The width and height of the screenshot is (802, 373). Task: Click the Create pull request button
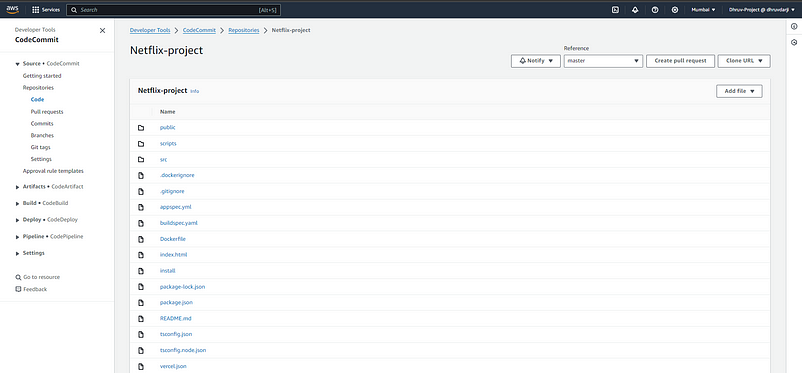(680, 61)
